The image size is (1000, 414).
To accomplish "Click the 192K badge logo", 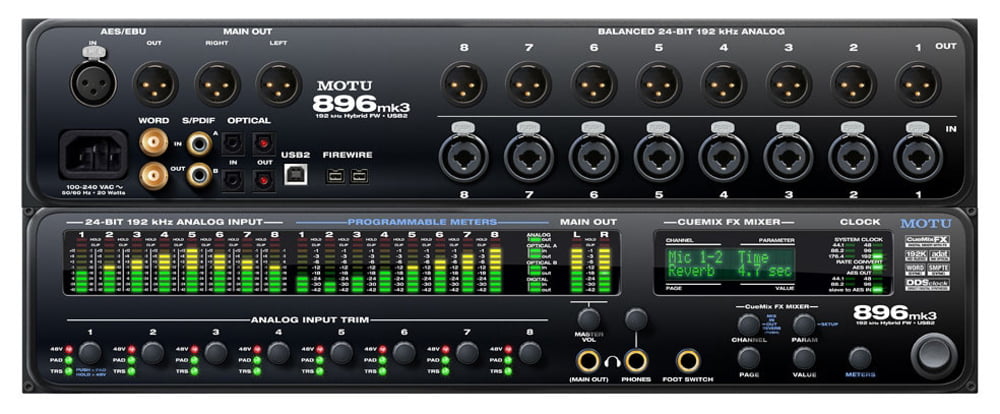I will pos(916,255).
